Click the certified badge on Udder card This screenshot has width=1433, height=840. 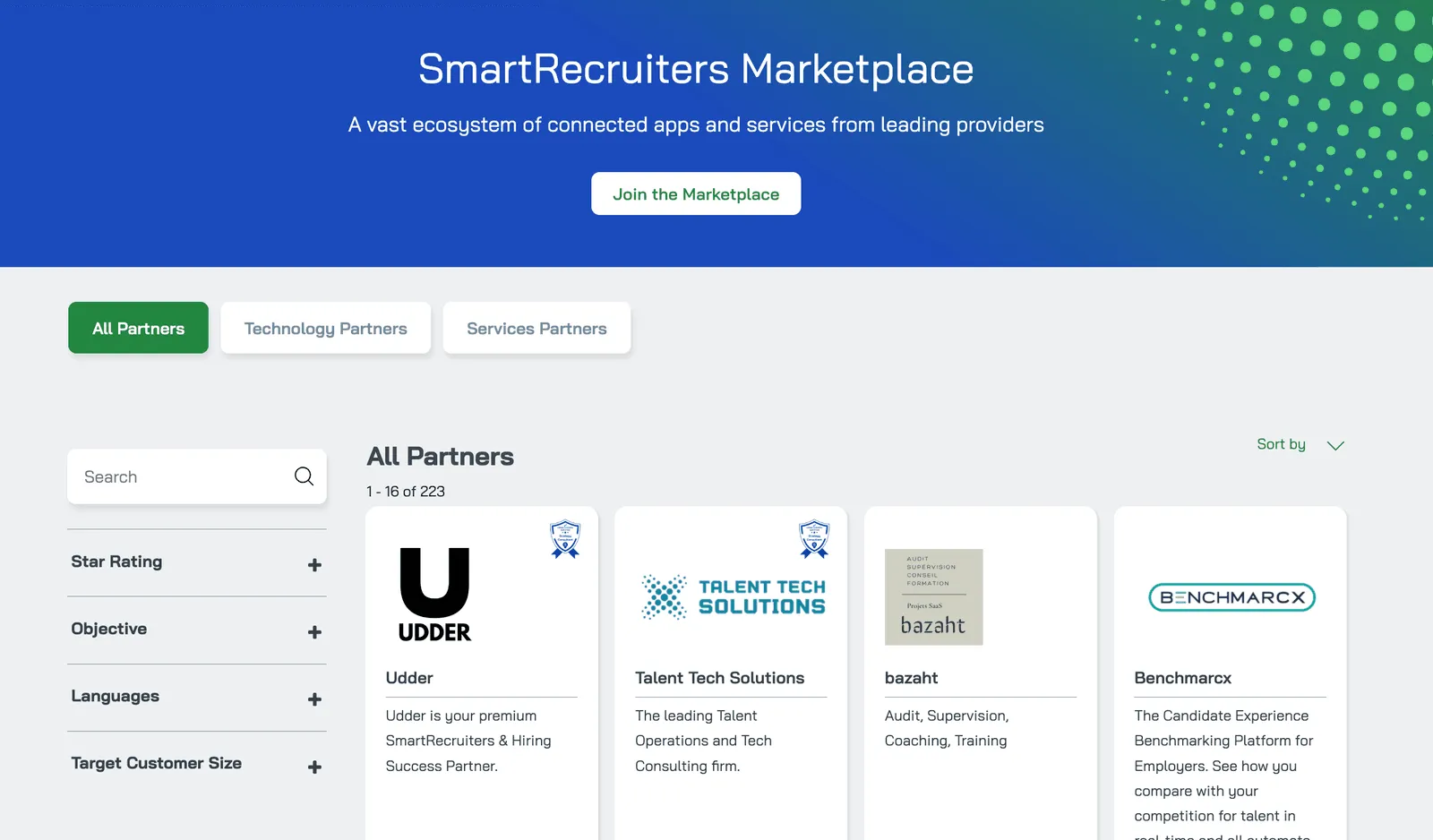(x=565, y=539)
